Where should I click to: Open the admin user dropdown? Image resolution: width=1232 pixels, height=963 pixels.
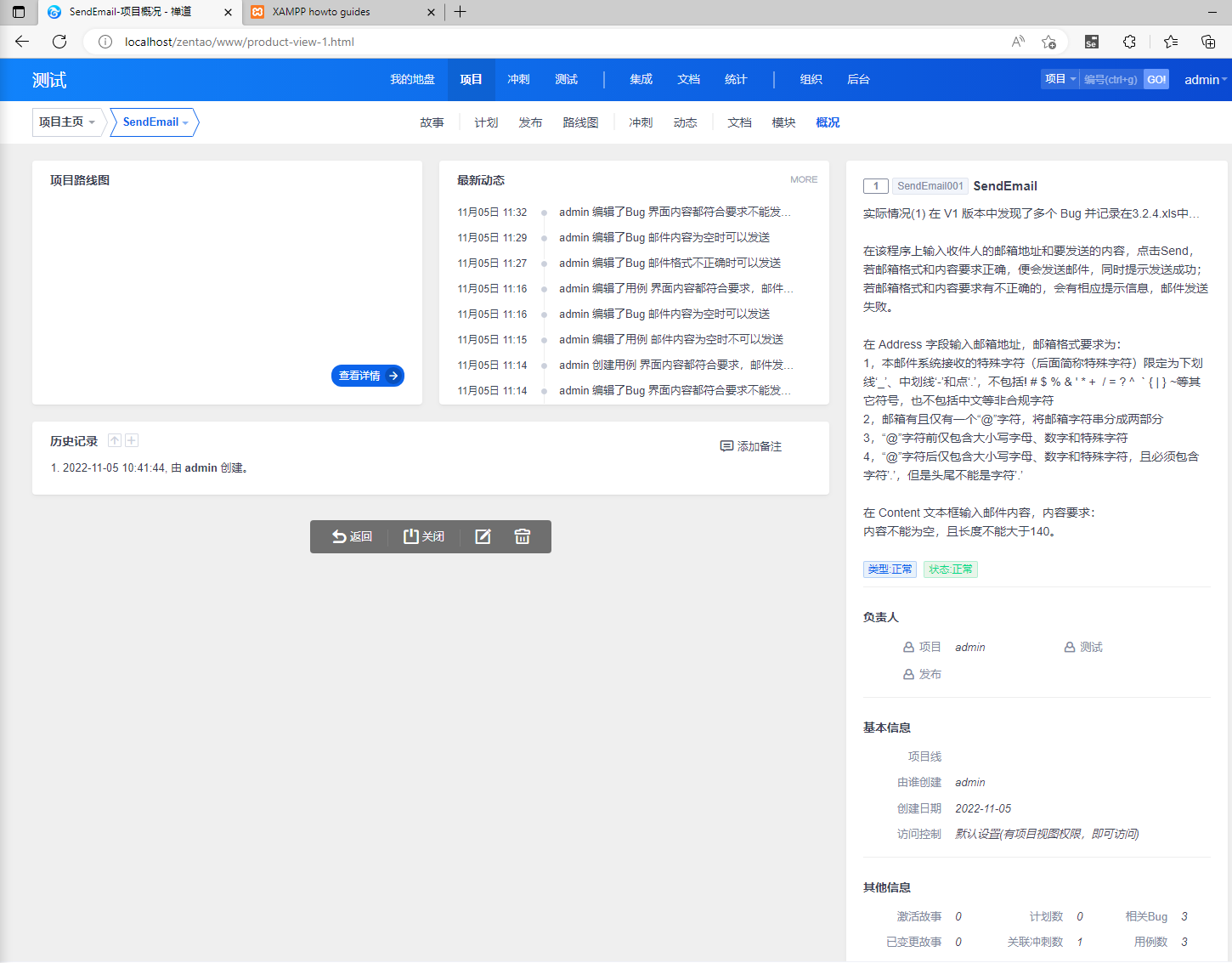1206,80
